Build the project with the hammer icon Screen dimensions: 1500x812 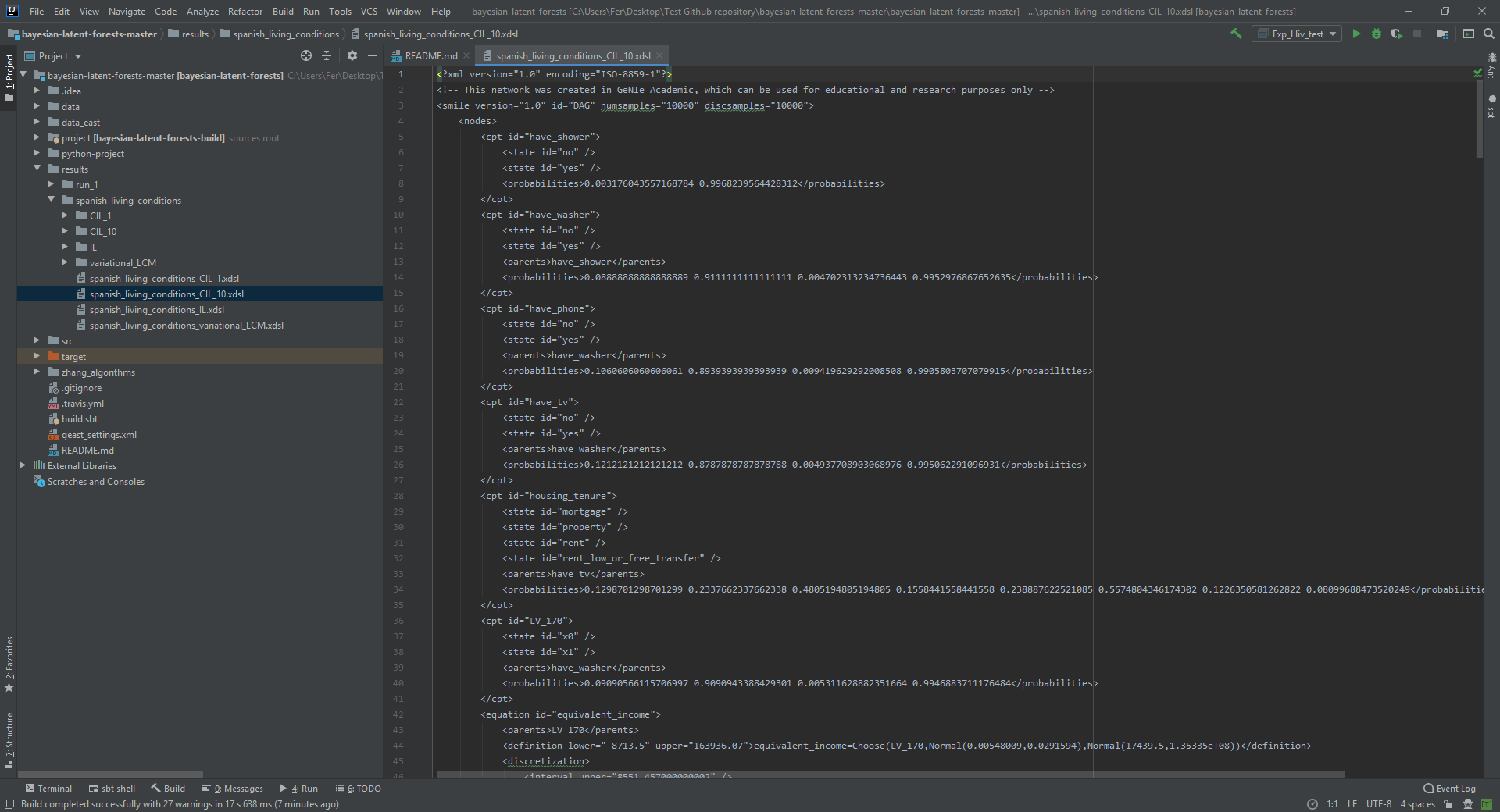tap(1236, 34)
